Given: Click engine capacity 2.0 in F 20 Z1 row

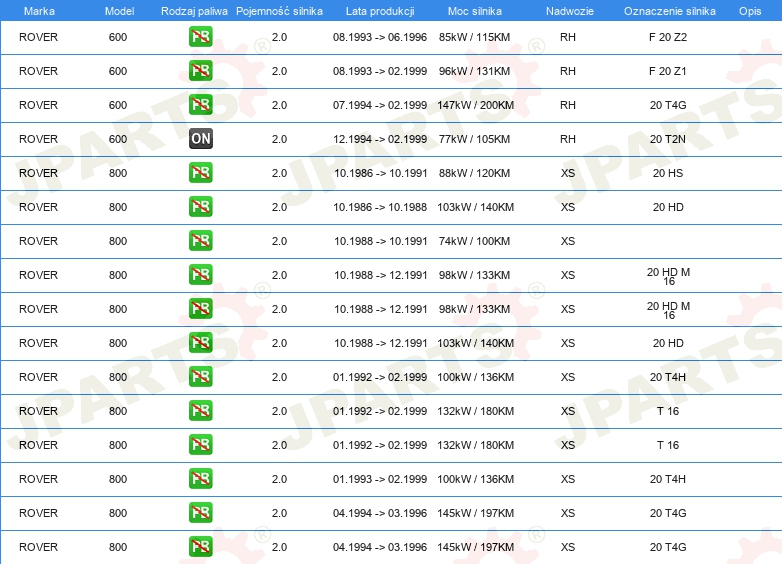Looking at the screenshot, I should tap(279, 71).
